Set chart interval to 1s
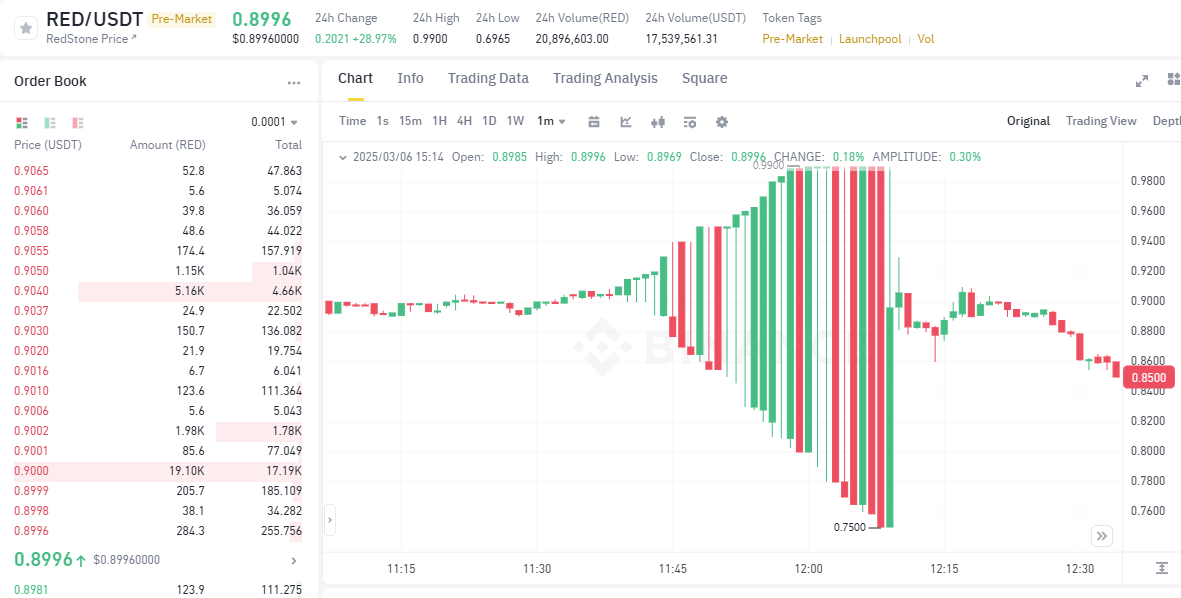The image size is (1181, 598). (x=383, y=121)
